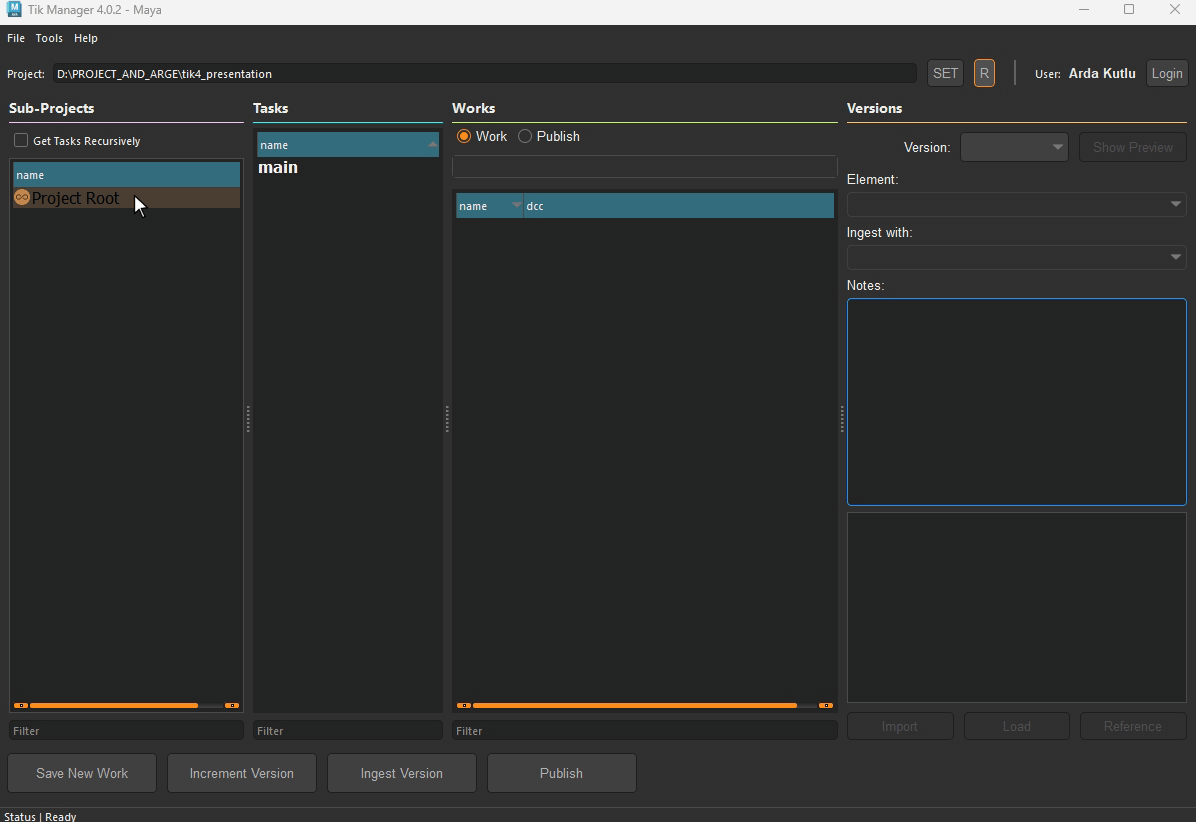This screenshot has width=1196, height=822.
Task: Click splitter handle between Works and Versions
Action: (x=842, y=419)
